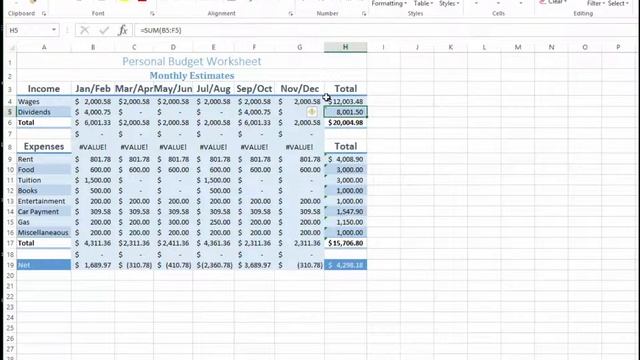Screen dimensions: 640x360
Task: Open the Alignment settings dialog launcher
Action: tap(291, 13)
